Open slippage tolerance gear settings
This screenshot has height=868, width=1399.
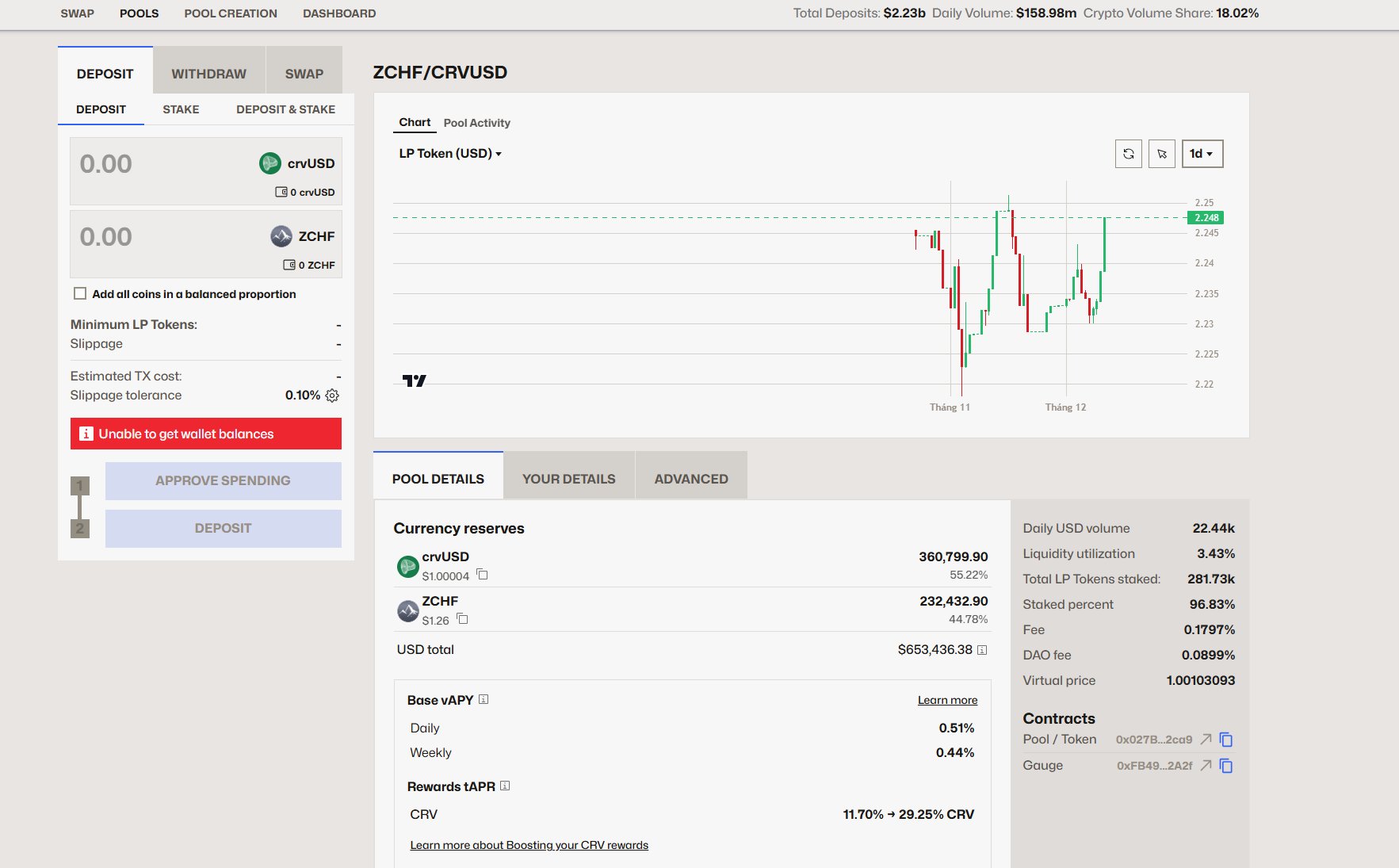tap(332, 396)
